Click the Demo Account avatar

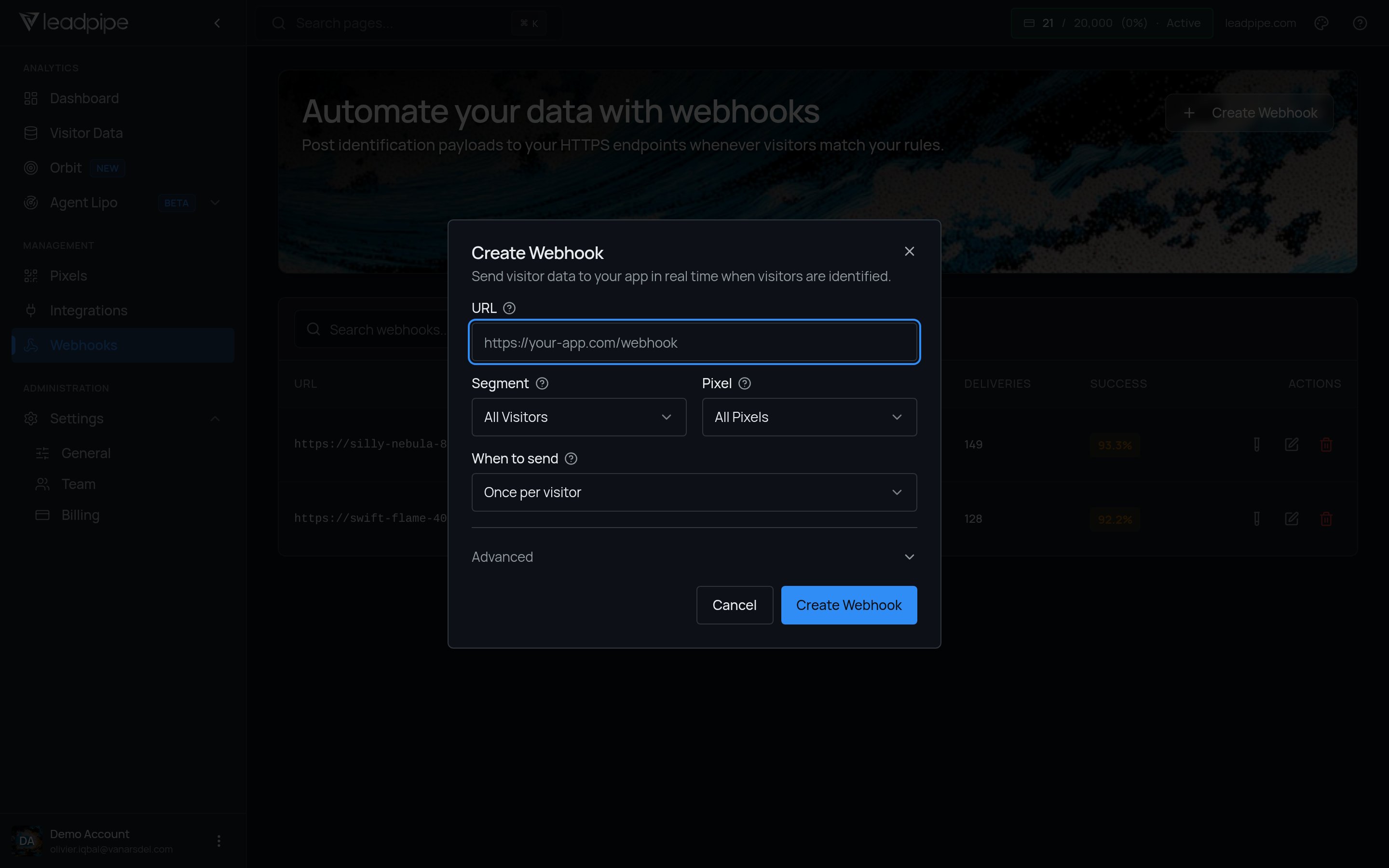(x=27, y=841)
